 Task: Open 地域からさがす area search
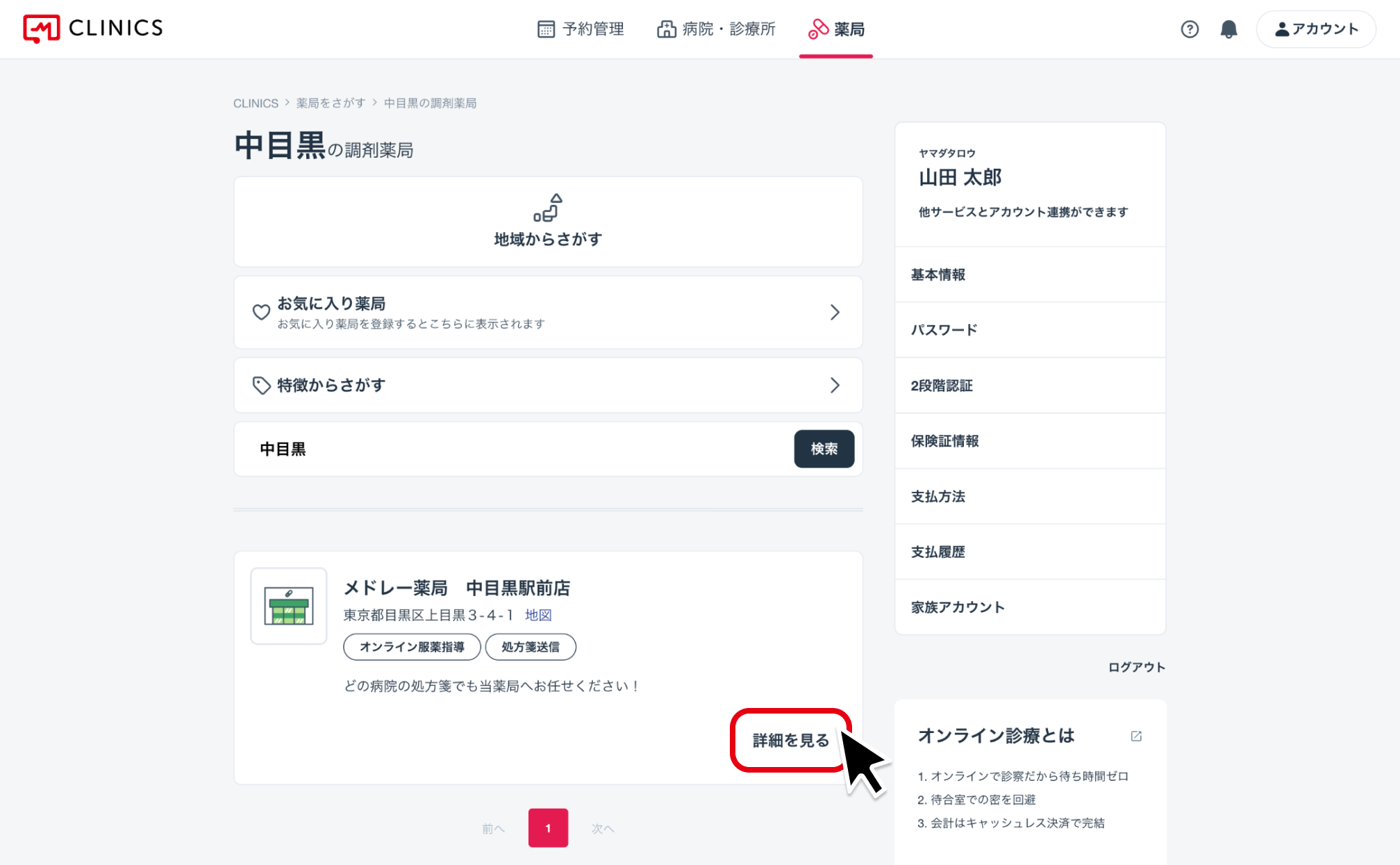[x=548, y=222]
